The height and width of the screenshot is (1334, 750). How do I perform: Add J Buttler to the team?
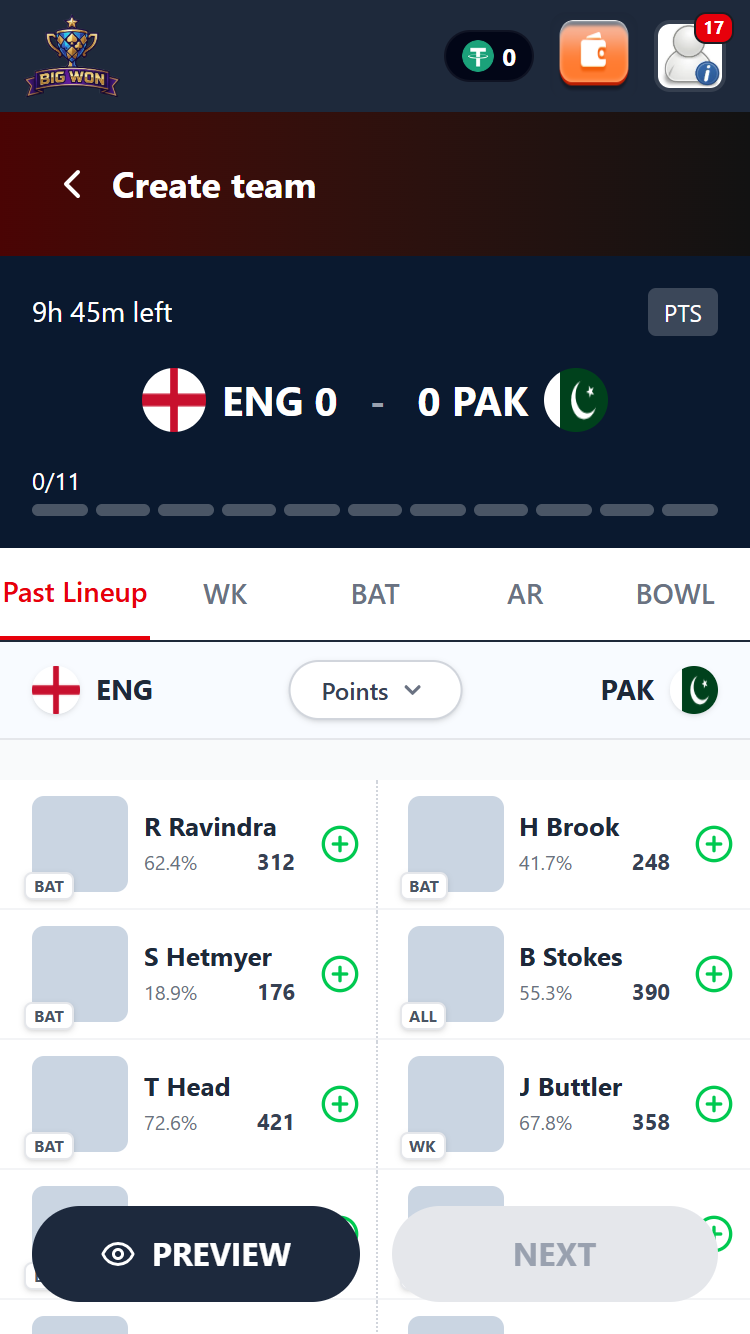tap(714, 1104)
